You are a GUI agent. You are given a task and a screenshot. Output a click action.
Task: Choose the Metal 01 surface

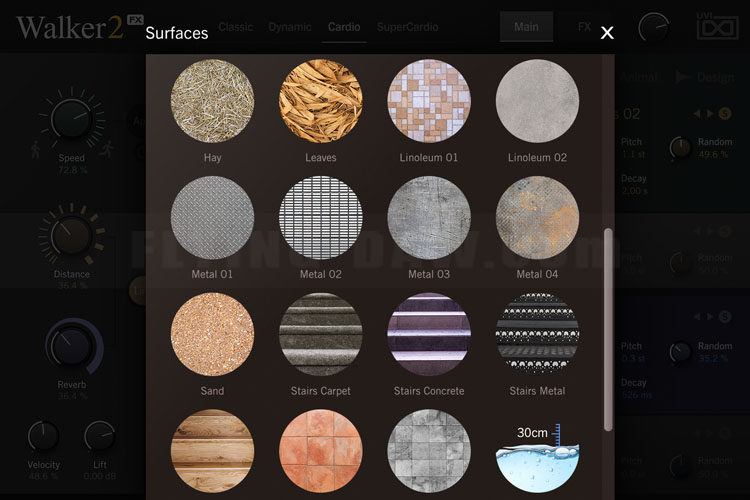pyautogui.click(x=212, y=218)
